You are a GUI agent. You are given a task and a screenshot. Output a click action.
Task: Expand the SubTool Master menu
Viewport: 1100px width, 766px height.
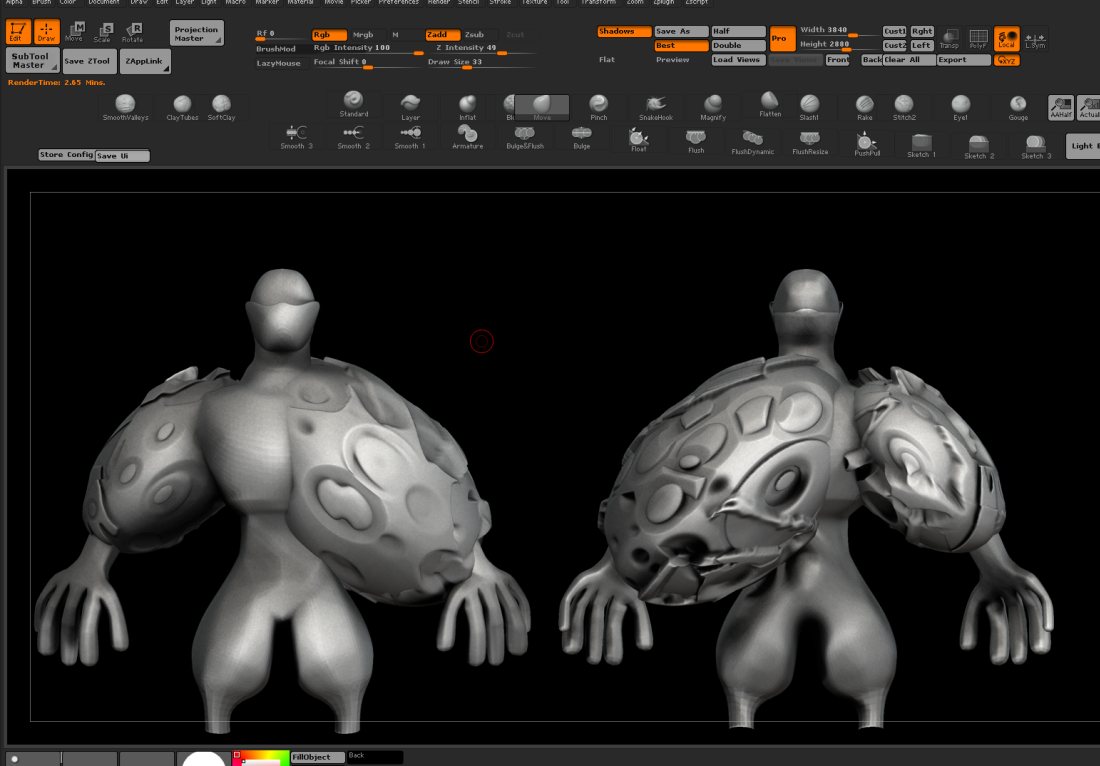[32, 60]
